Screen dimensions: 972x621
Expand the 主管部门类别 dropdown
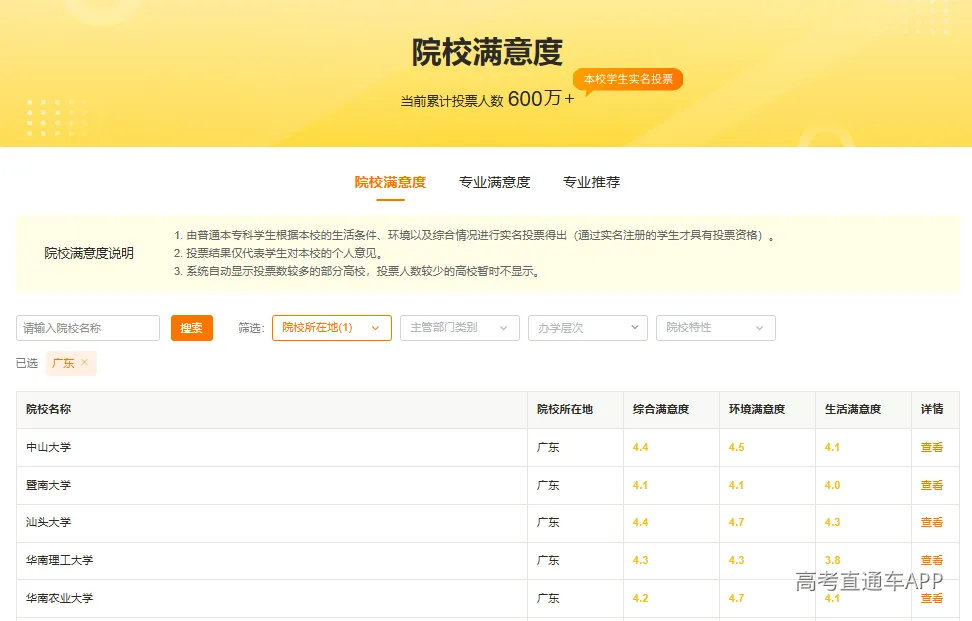tap(460, 328)
